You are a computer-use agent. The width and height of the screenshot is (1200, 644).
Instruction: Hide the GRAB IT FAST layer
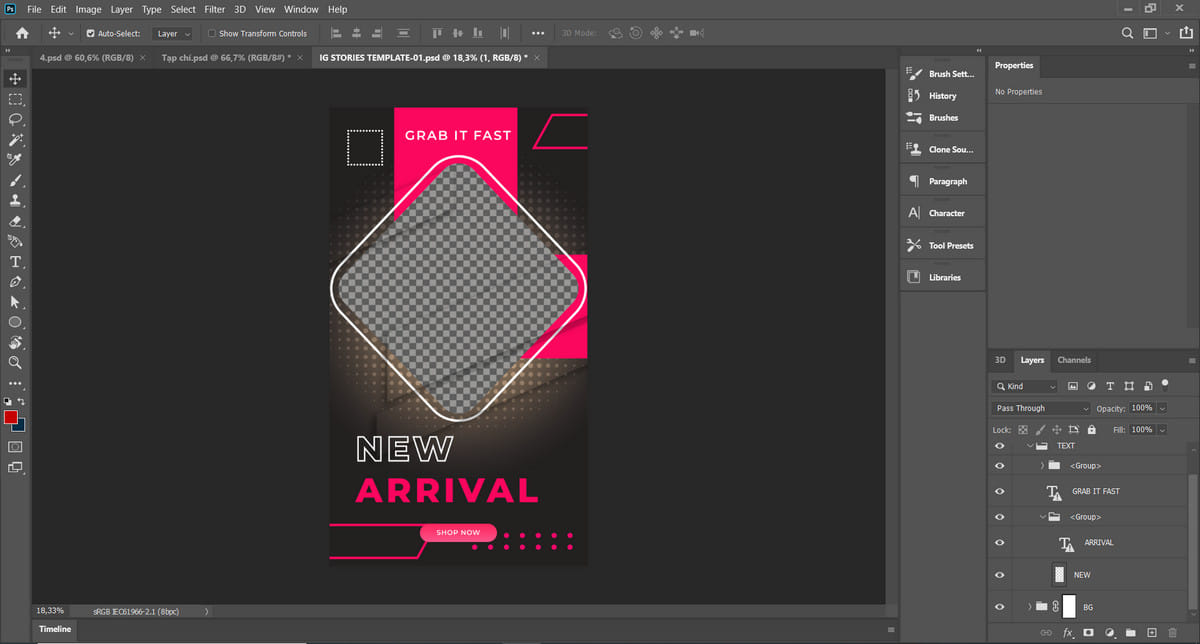tap(999, 491)
